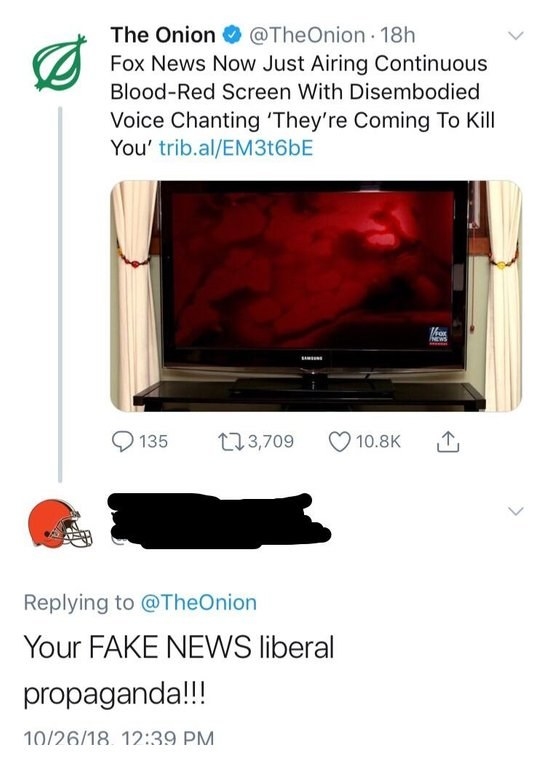Open the 18h timestamp of the tweet
This screenshot has width=546, height=767.
397,35
